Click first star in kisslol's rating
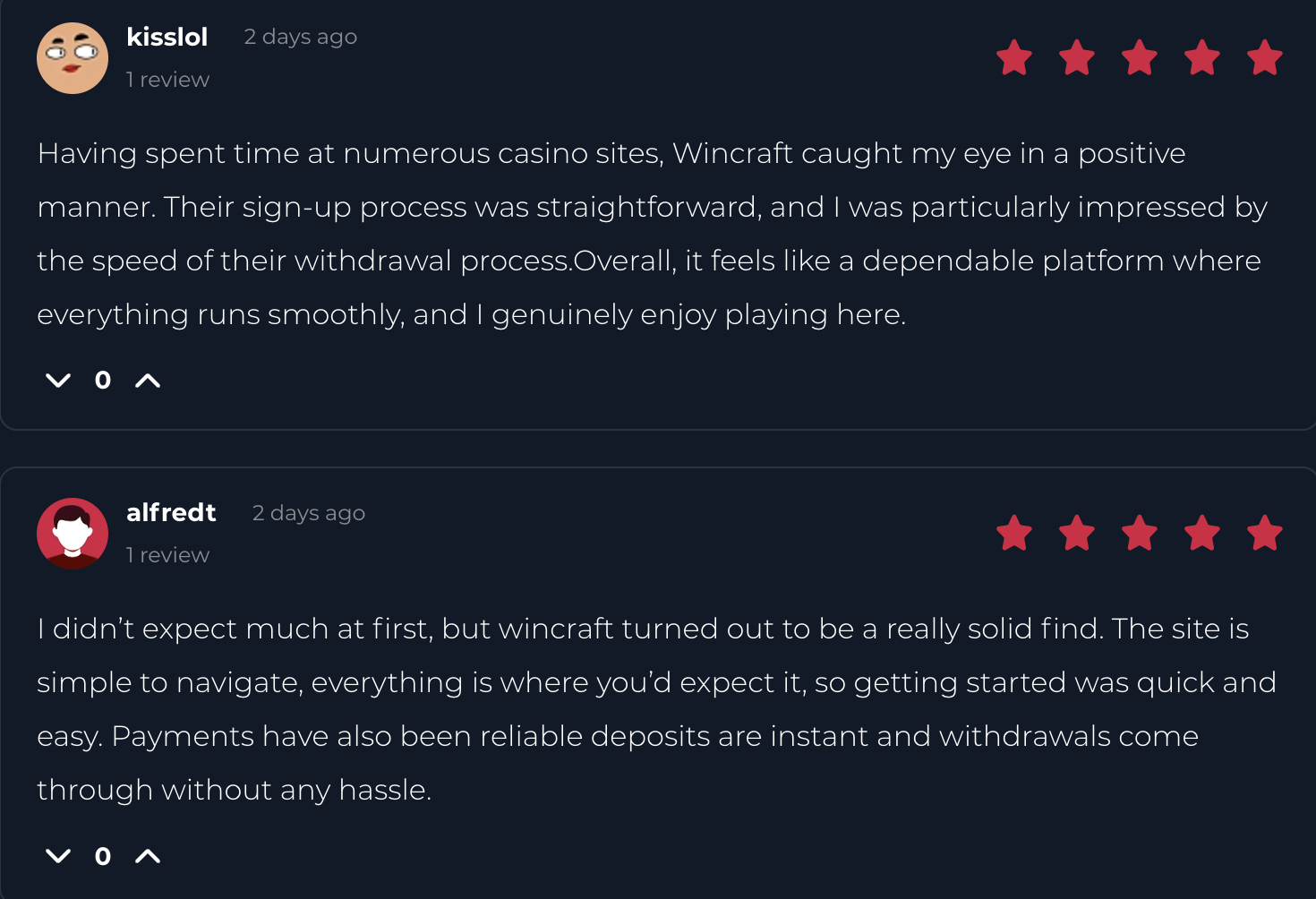Screen dimensions: 1316x899 point(1014,58)
